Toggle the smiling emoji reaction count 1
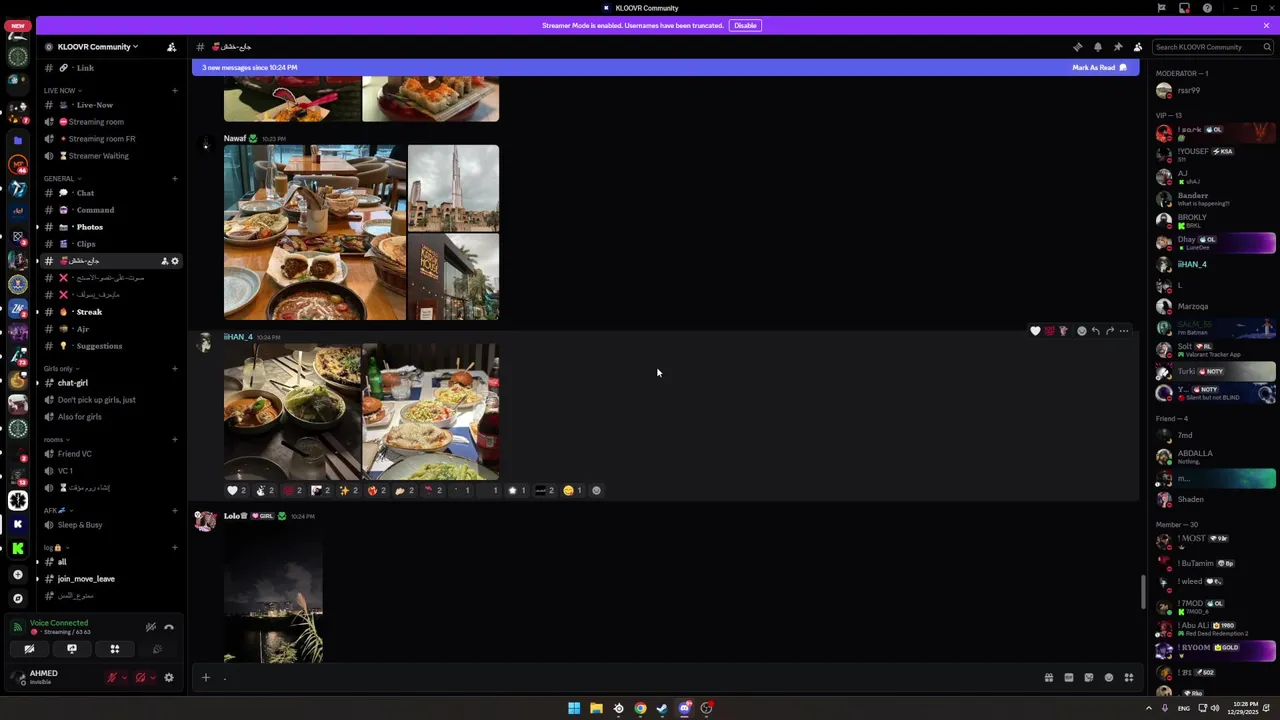1280x720 pixels. coord(573,490)
